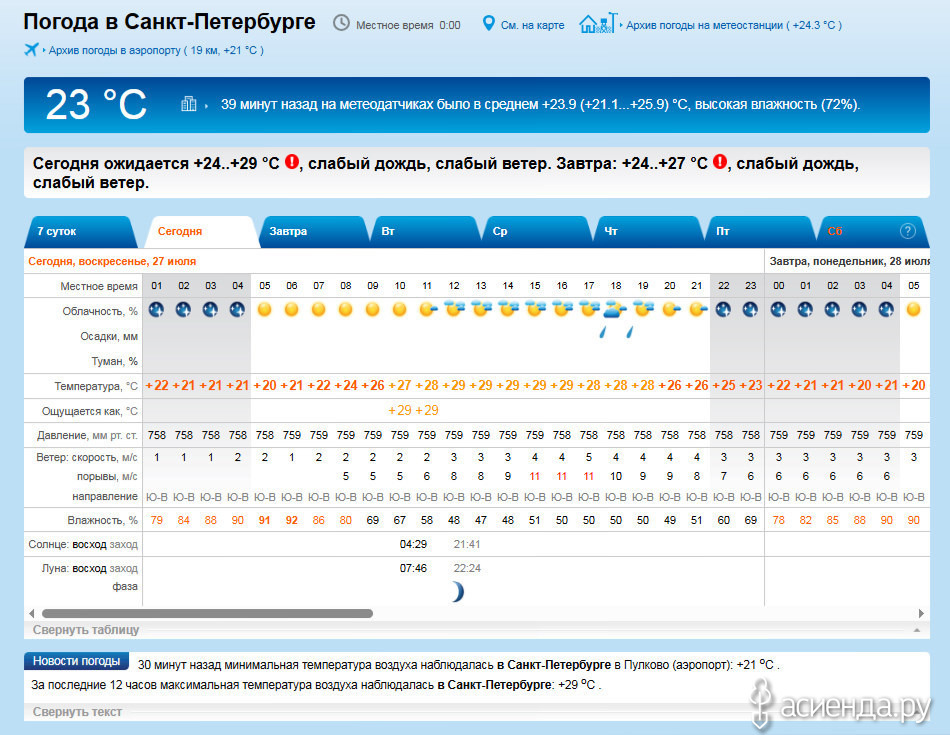The width and height of the screenshot is (950, 735).
Task: Open the '7 суток' forecast tab
Action: [81, 231]
